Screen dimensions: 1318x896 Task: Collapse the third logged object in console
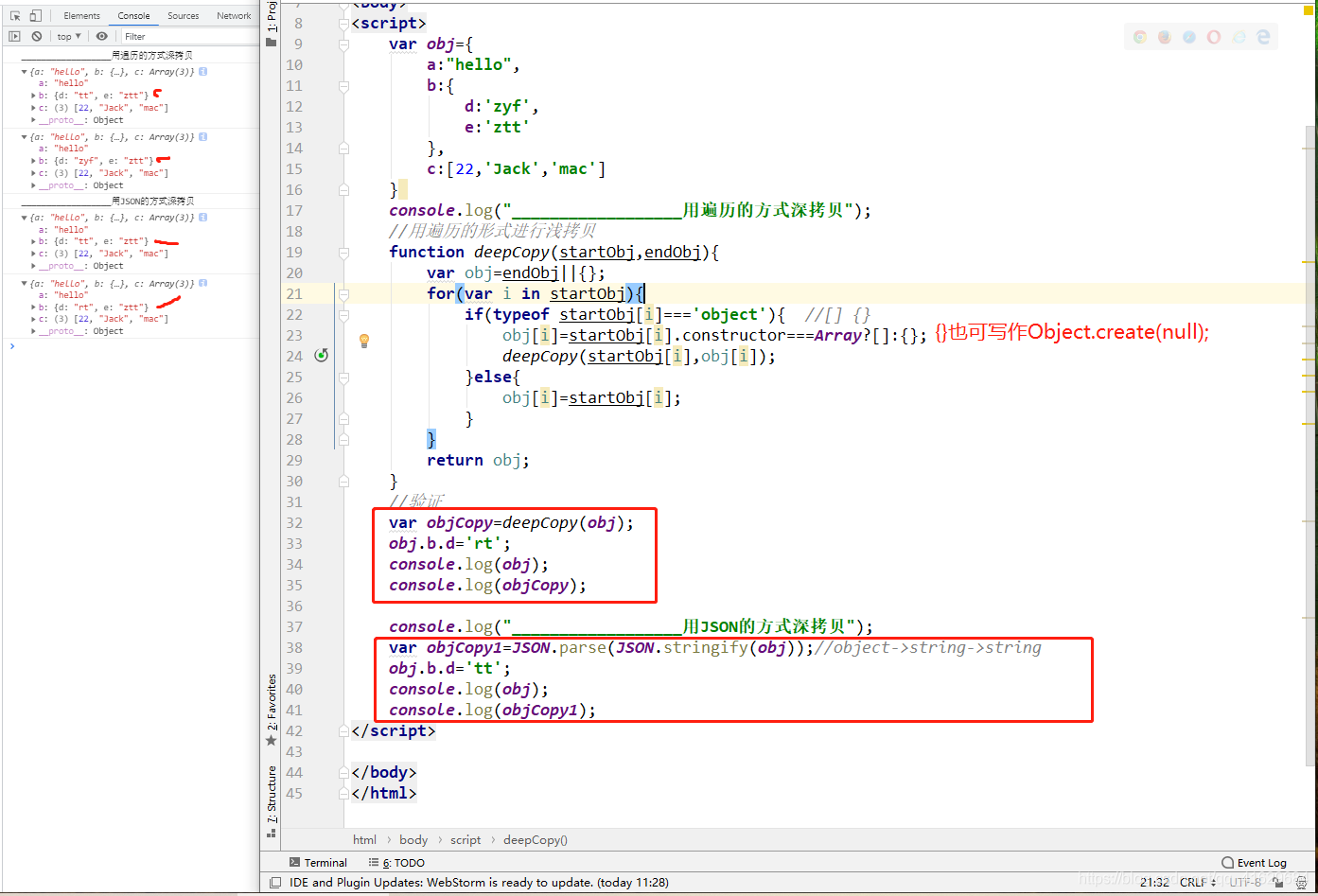click(25, 218)
